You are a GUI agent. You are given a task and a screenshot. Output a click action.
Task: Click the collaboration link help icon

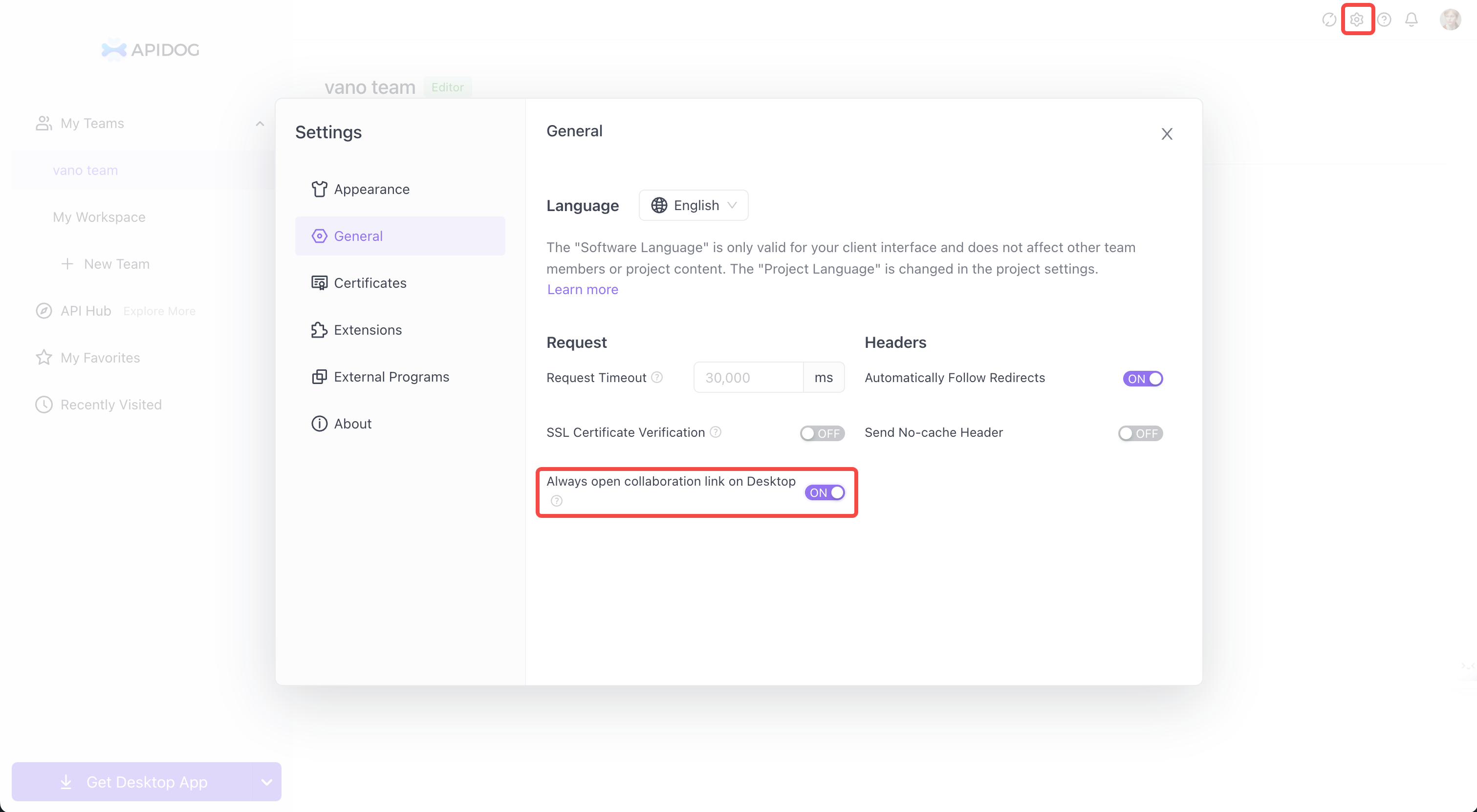[557, 501]
